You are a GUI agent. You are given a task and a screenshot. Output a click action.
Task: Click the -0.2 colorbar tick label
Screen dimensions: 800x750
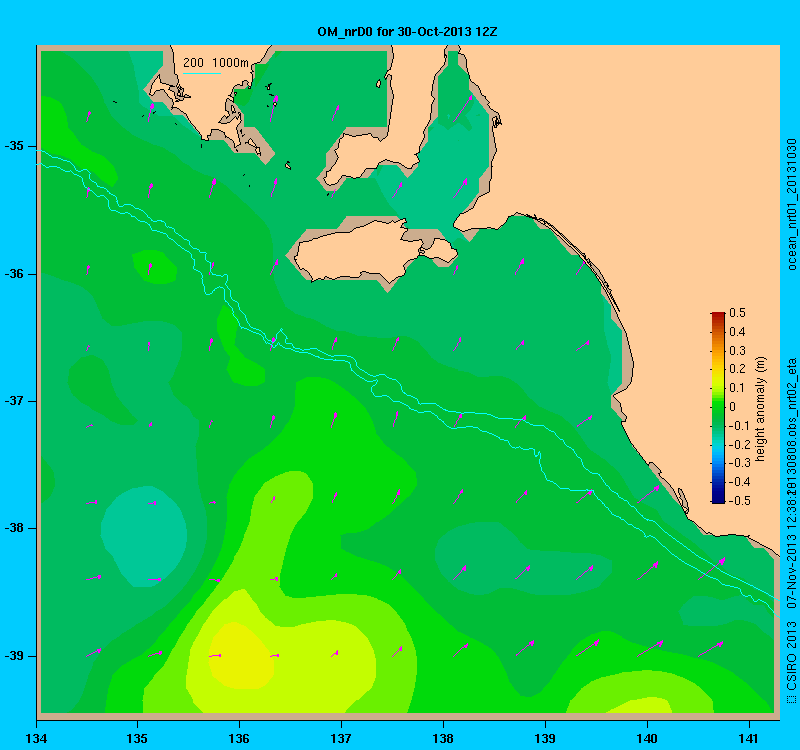[739, 444]
